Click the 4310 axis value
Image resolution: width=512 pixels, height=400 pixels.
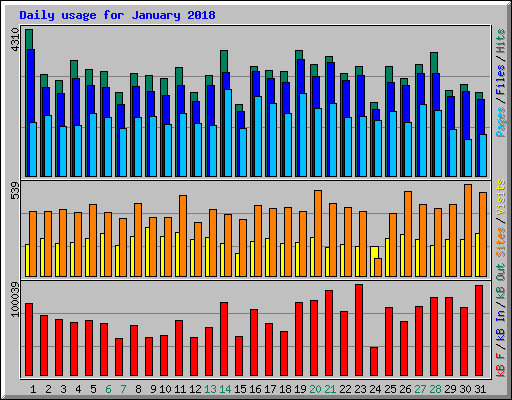coord(16,40)
